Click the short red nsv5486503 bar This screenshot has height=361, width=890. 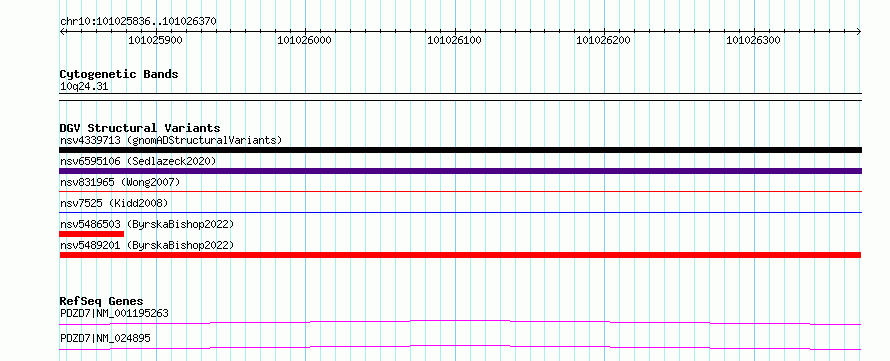coord(91,234)
